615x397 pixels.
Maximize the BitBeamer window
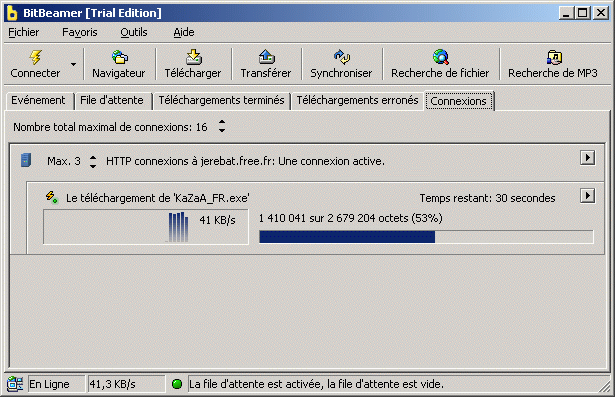click(583, 13)
